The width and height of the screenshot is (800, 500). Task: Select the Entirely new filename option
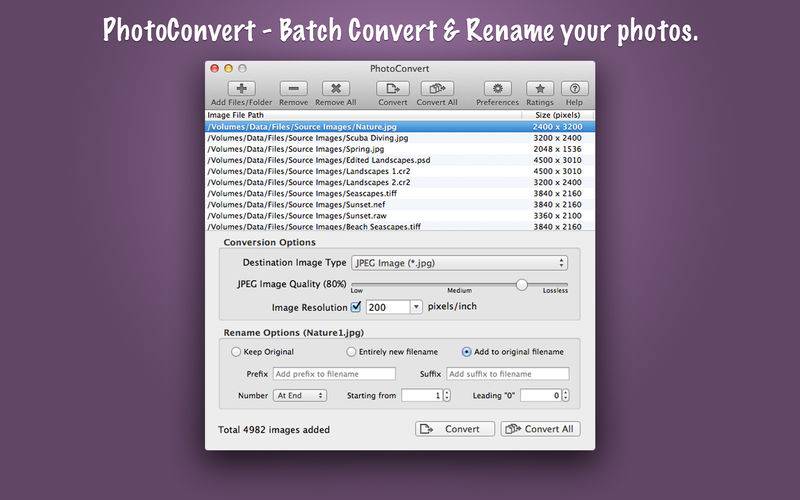351,352
